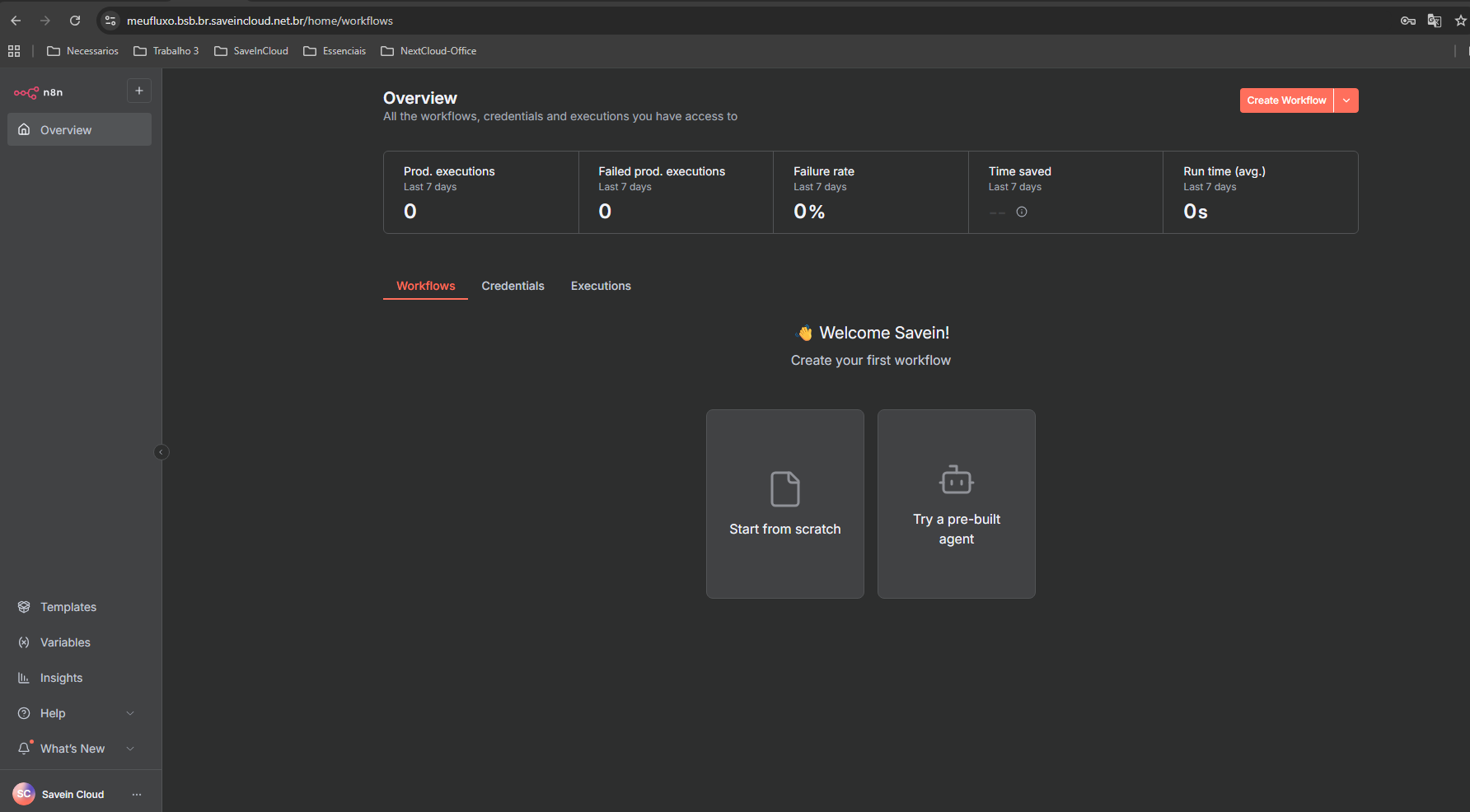Collapse the sidebar with the arrow handle
This screenshot has width=1470, height=812.
pos(162,451)
